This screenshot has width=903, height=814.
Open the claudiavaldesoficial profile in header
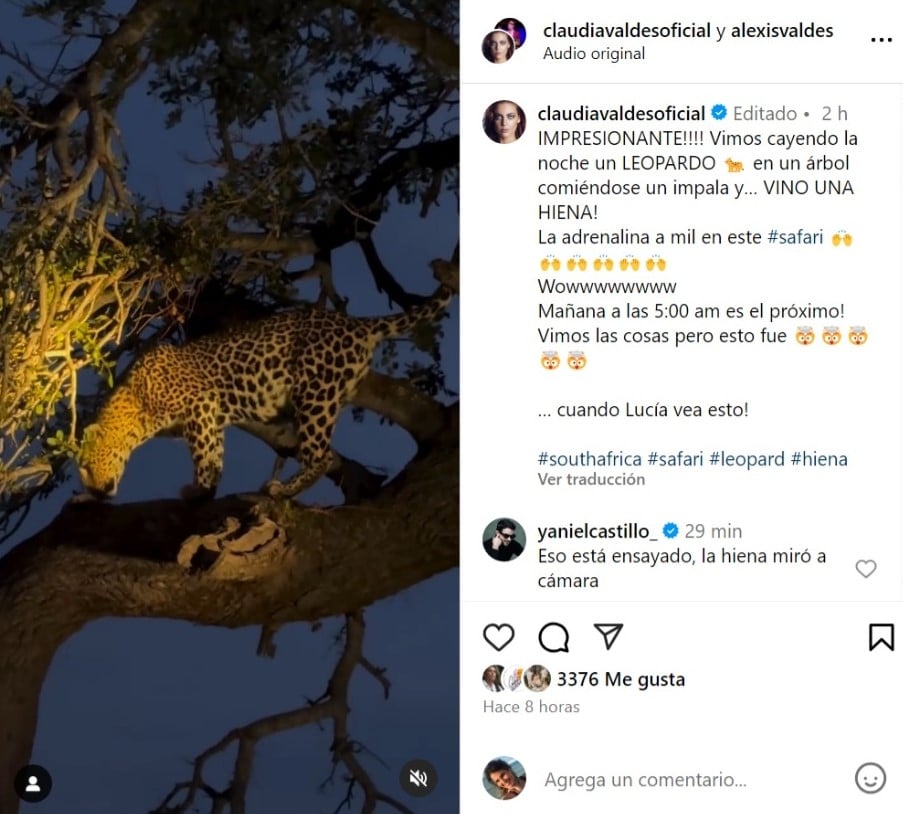(x=626, y=31)
